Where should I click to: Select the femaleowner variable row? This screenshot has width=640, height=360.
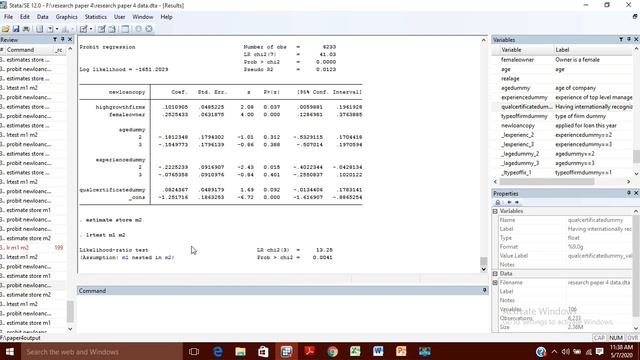tap(562, 60)
